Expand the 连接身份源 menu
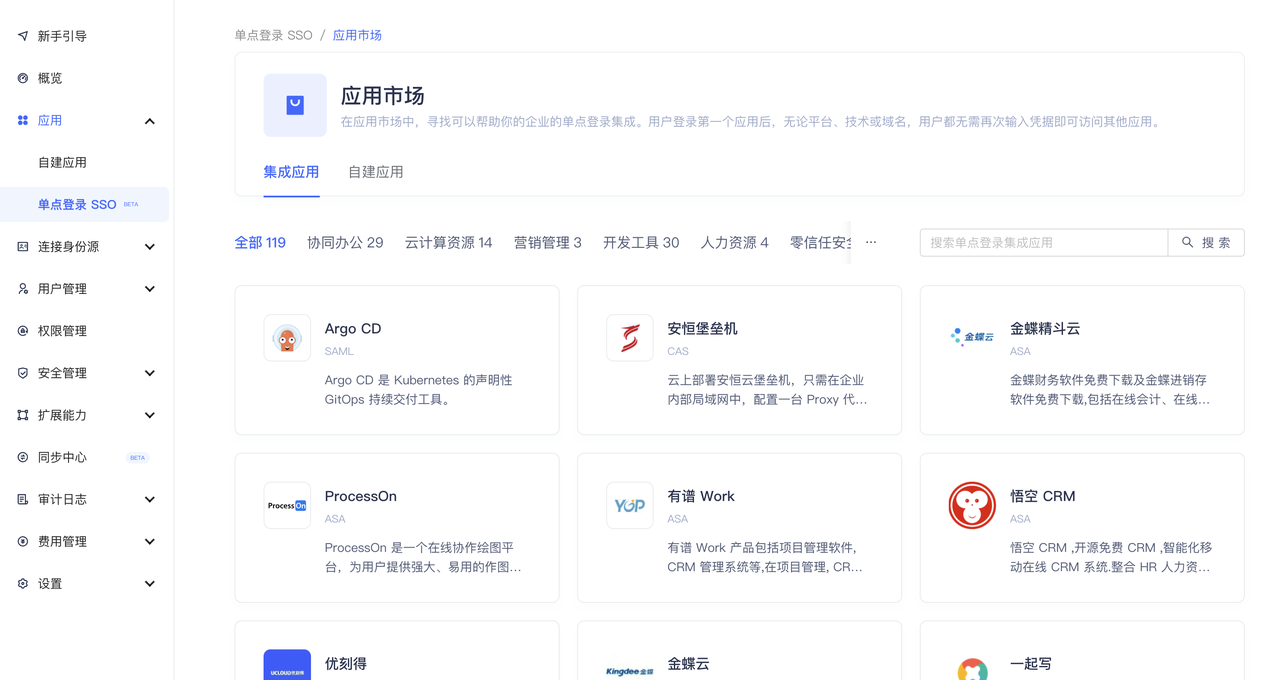Image resolution: width=1280 pixels, height=680 pixels. [149, 246]
